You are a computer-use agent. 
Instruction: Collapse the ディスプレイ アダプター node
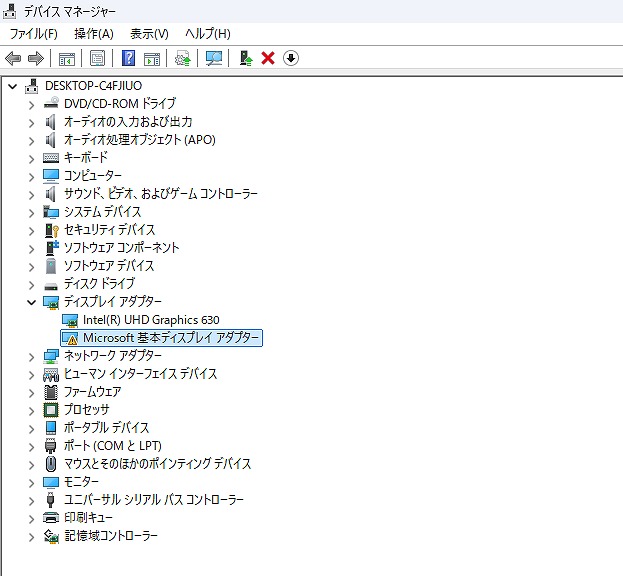click(32, 302)
